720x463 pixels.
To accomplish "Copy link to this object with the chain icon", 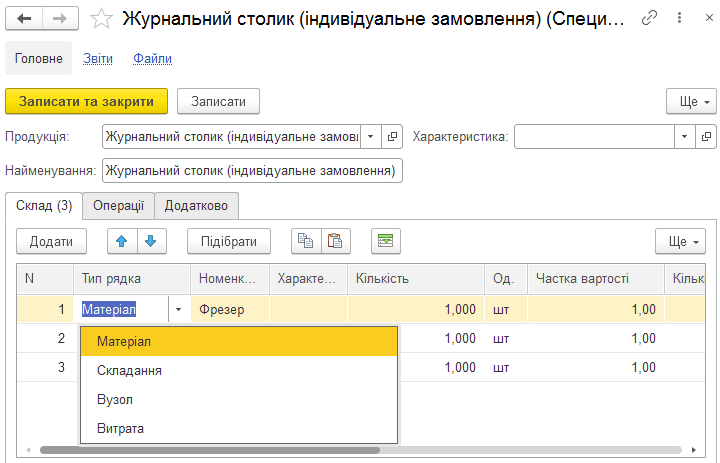I will coord(649,18).
